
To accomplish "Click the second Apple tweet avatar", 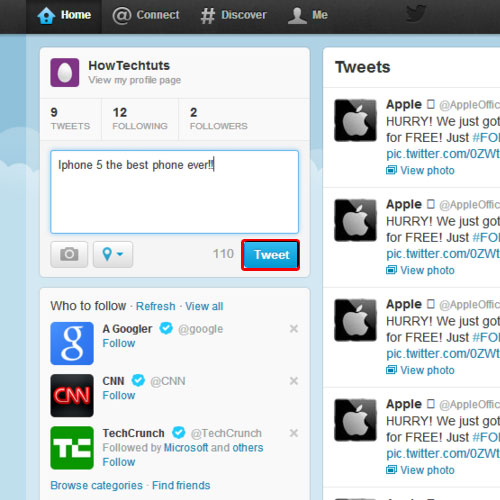I will [355, 220].
